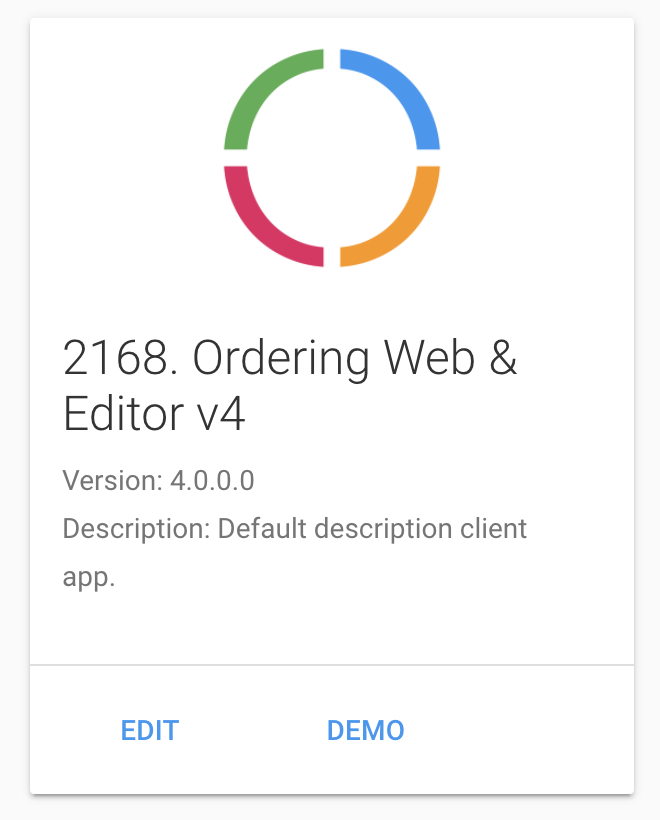This screenshot has width=660, height=820.
Task: Select the title '2168. Ordering Web & Editor v4'
Action: (290, 385)
